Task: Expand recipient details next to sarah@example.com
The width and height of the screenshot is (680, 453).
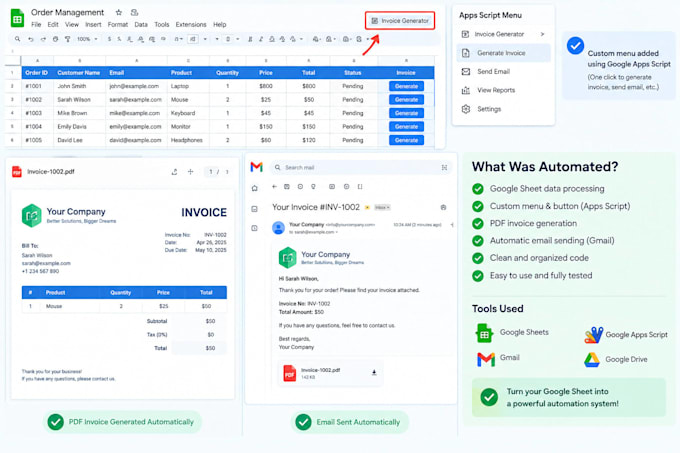Action: pos(337,232)
